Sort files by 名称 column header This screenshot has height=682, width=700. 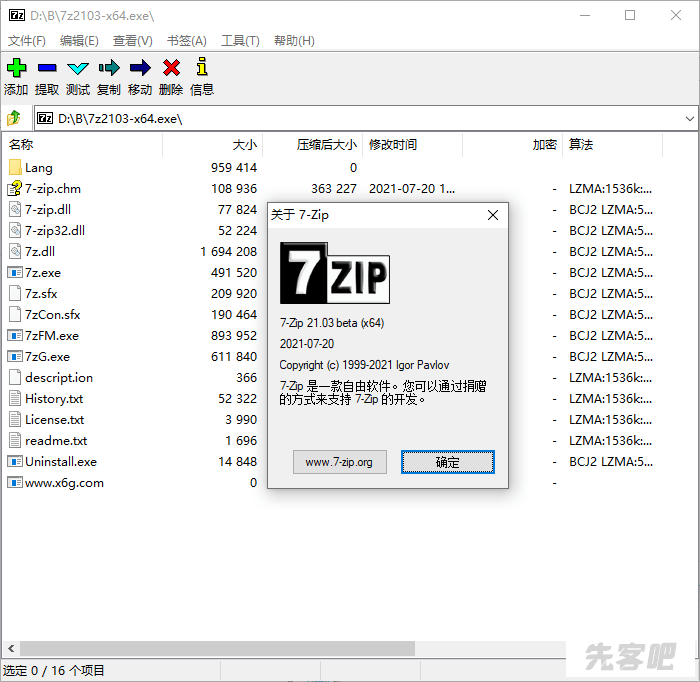click(22, 145)
